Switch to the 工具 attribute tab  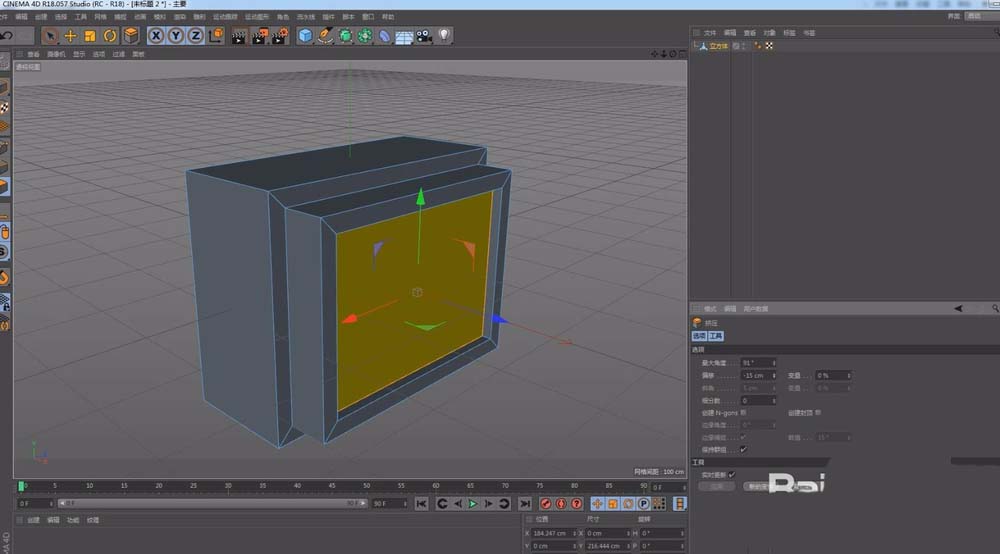click(x=716, y=336)
